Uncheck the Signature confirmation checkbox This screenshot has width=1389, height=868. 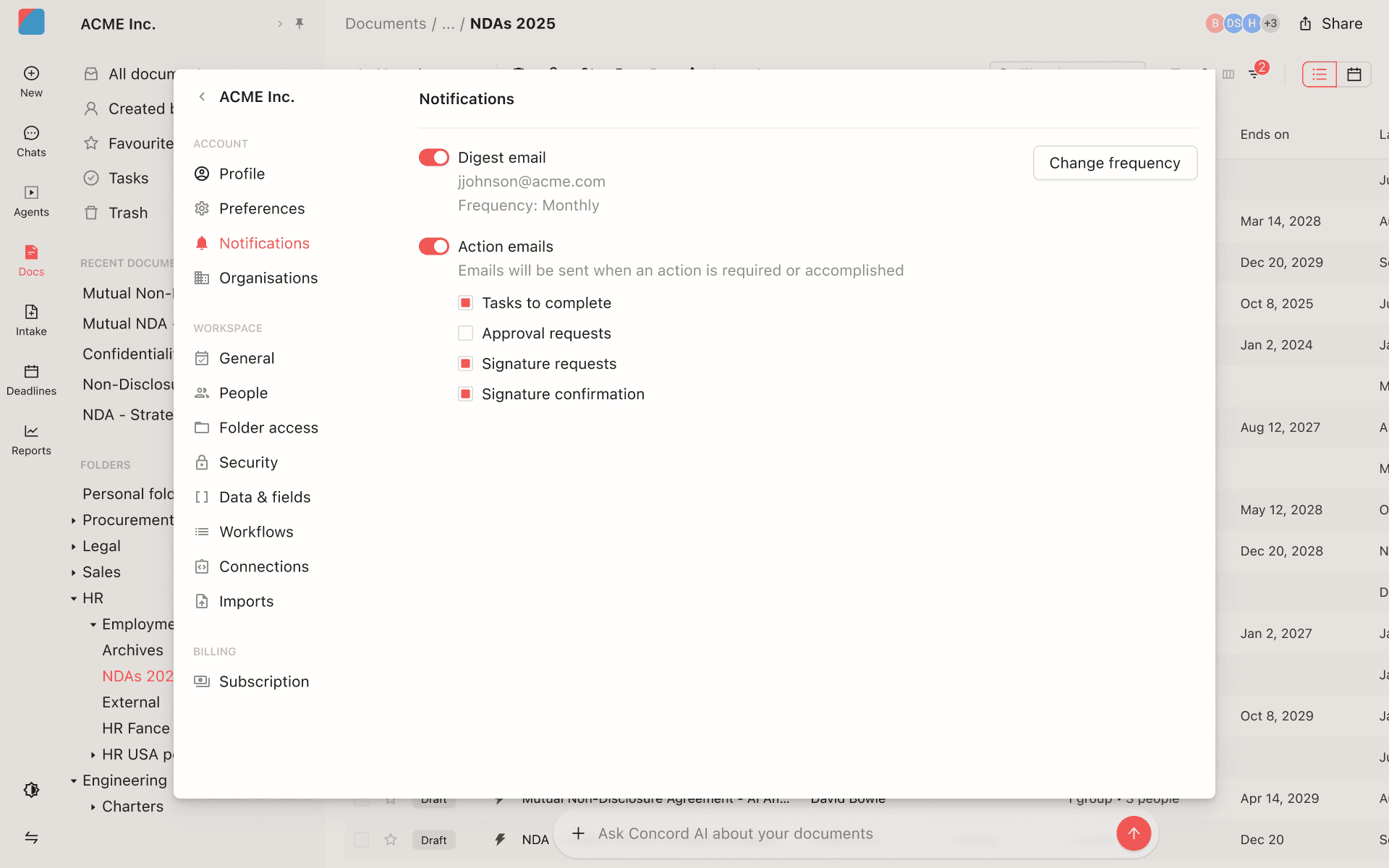click(x=466, y=394)
